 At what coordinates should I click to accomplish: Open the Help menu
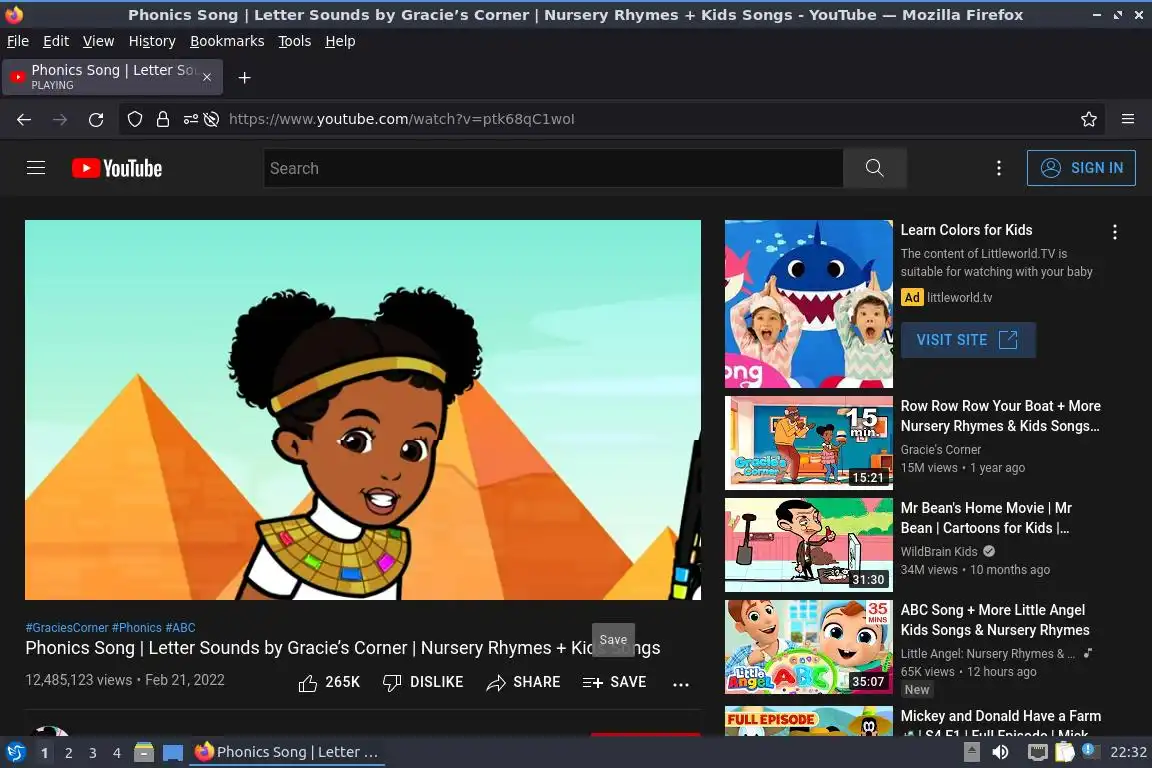pyautogui.click(x=340, y=41)
